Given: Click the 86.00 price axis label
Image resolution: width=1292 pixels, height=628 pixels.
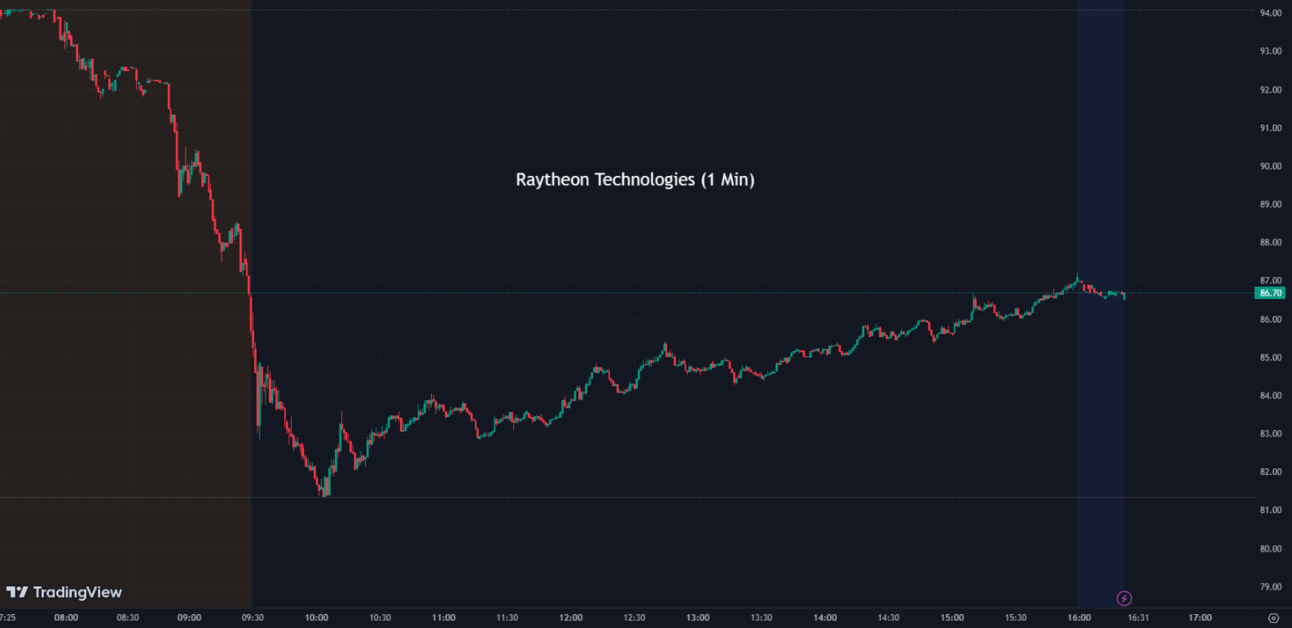Looking at the screenshot, I should point(1270,319).
